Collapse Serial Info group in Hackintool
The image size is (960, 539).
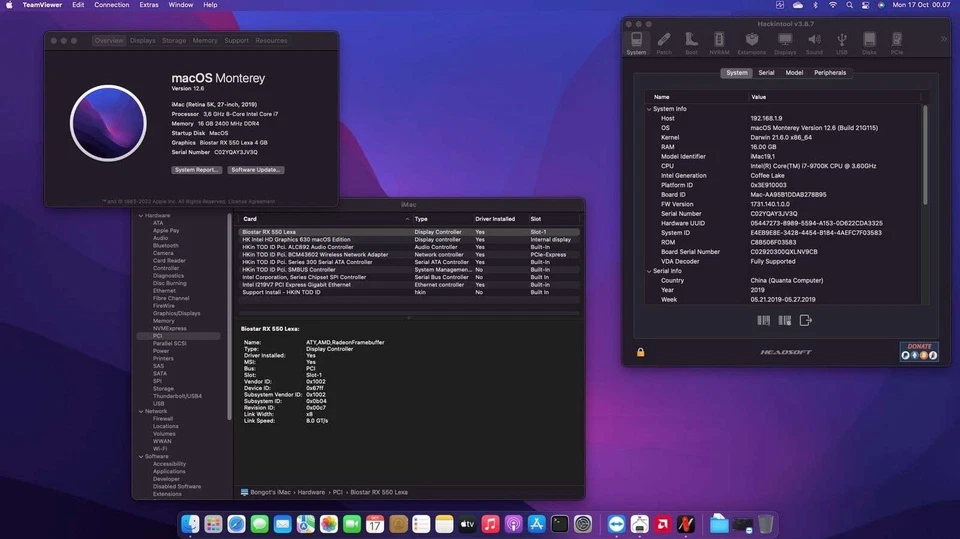tap(649, 271)
